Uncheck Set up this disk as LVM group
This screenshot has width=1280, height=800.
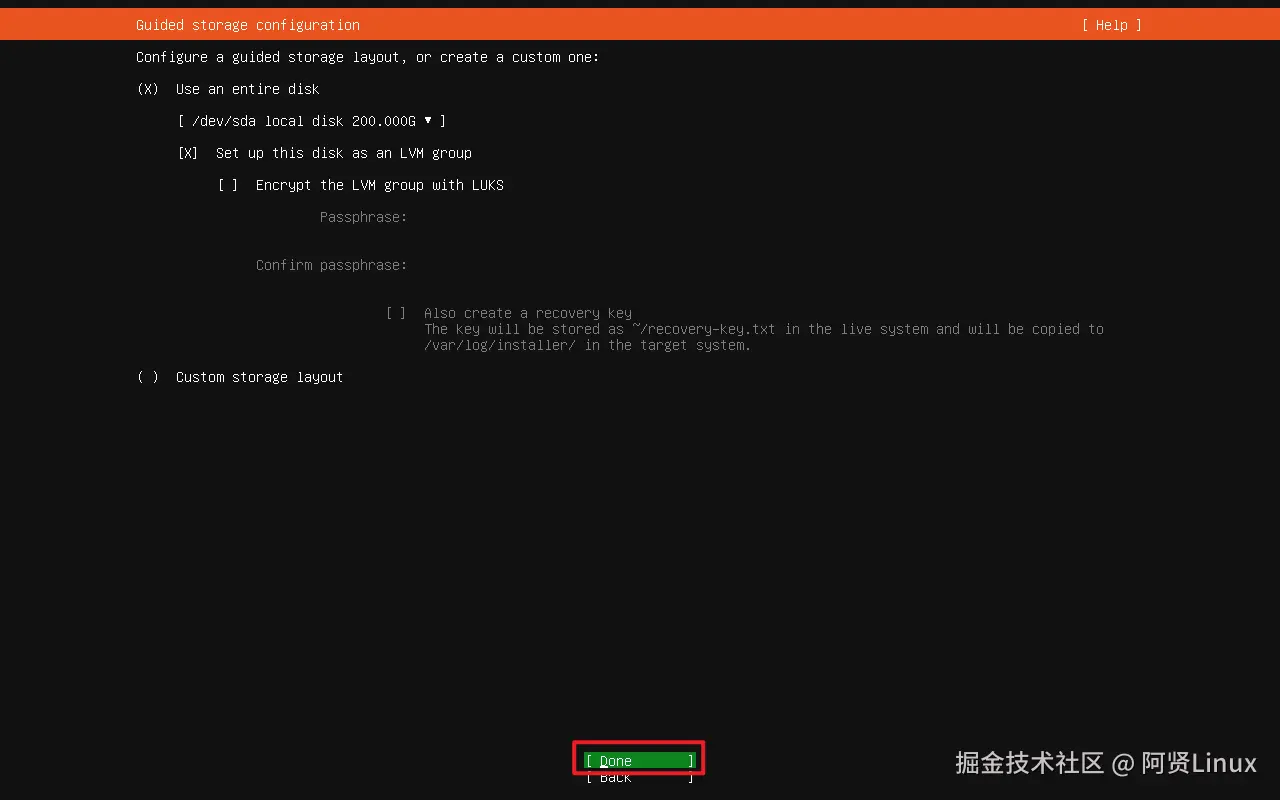188,153
